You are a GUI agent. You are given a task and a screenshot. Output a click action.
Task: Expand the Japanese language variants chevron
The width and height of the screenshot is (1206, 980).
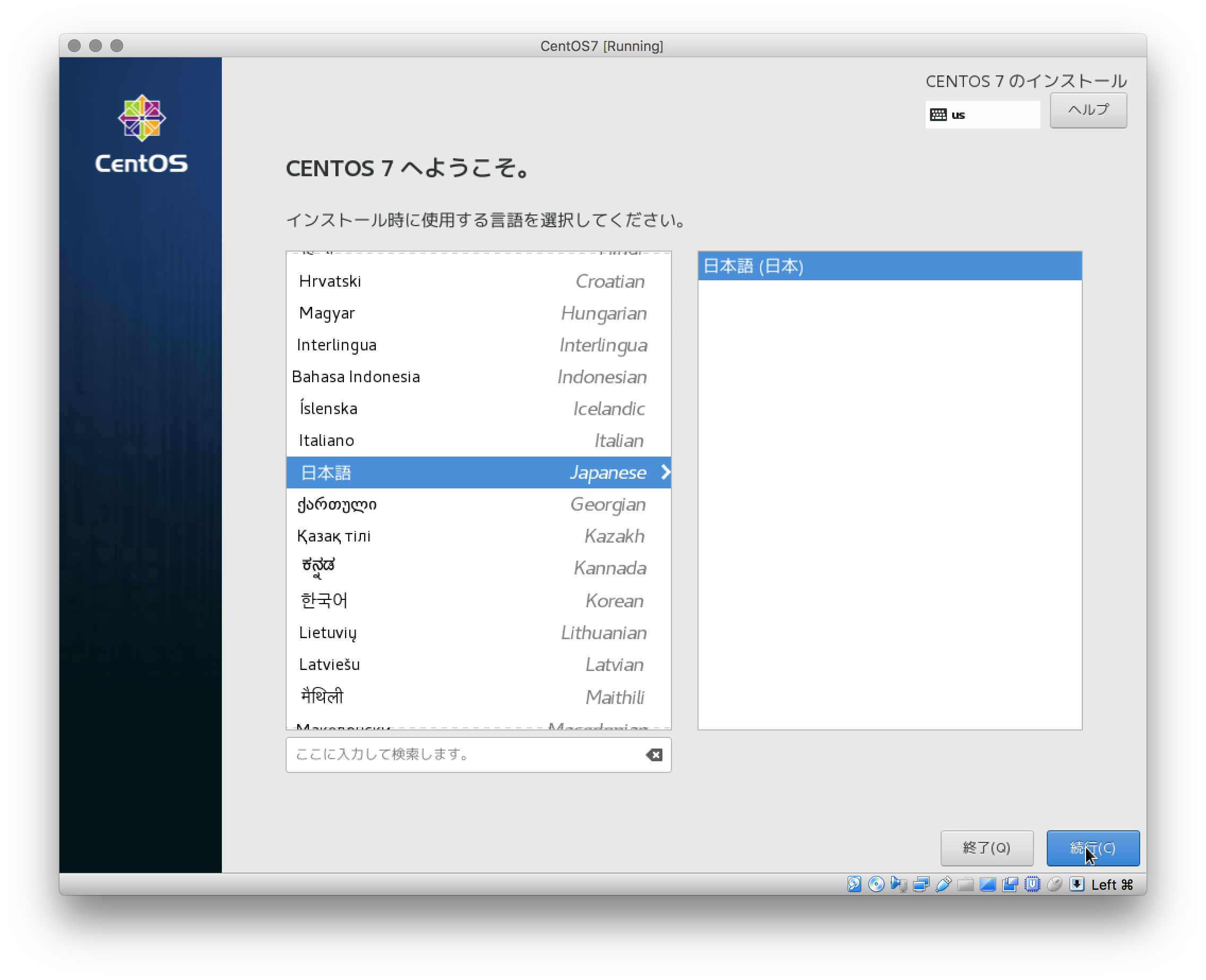point(666,472)
